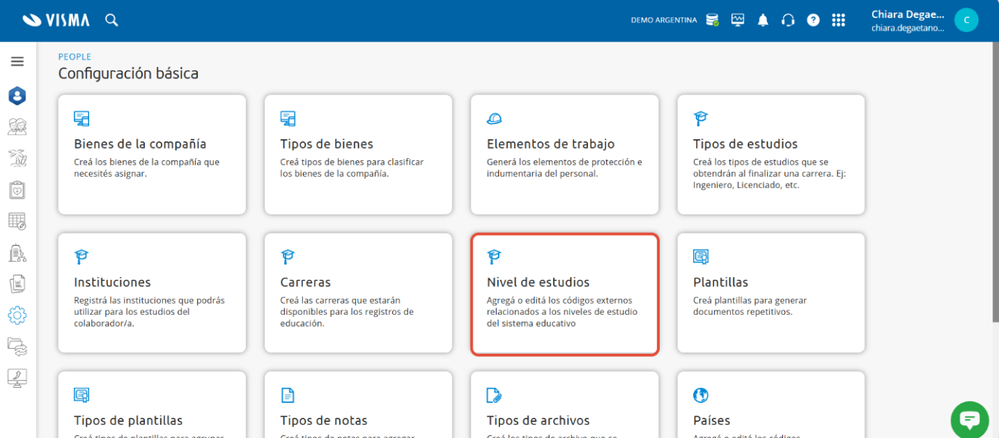Open the monitor signature sidebar icon
The width and height of the screenshot is (999, 438).
pos(17,378)
